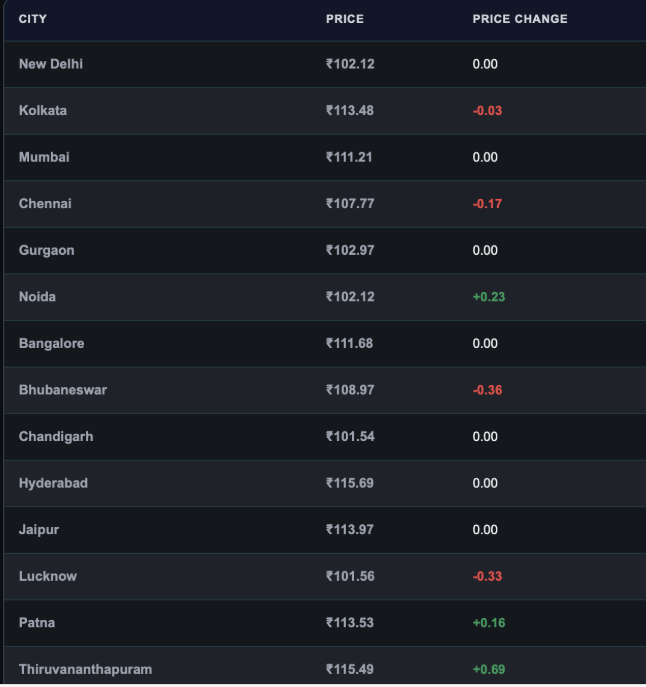Viewport: 646px width, 687px height.
Task: Select the Noida city name
Action: (37, 297)
